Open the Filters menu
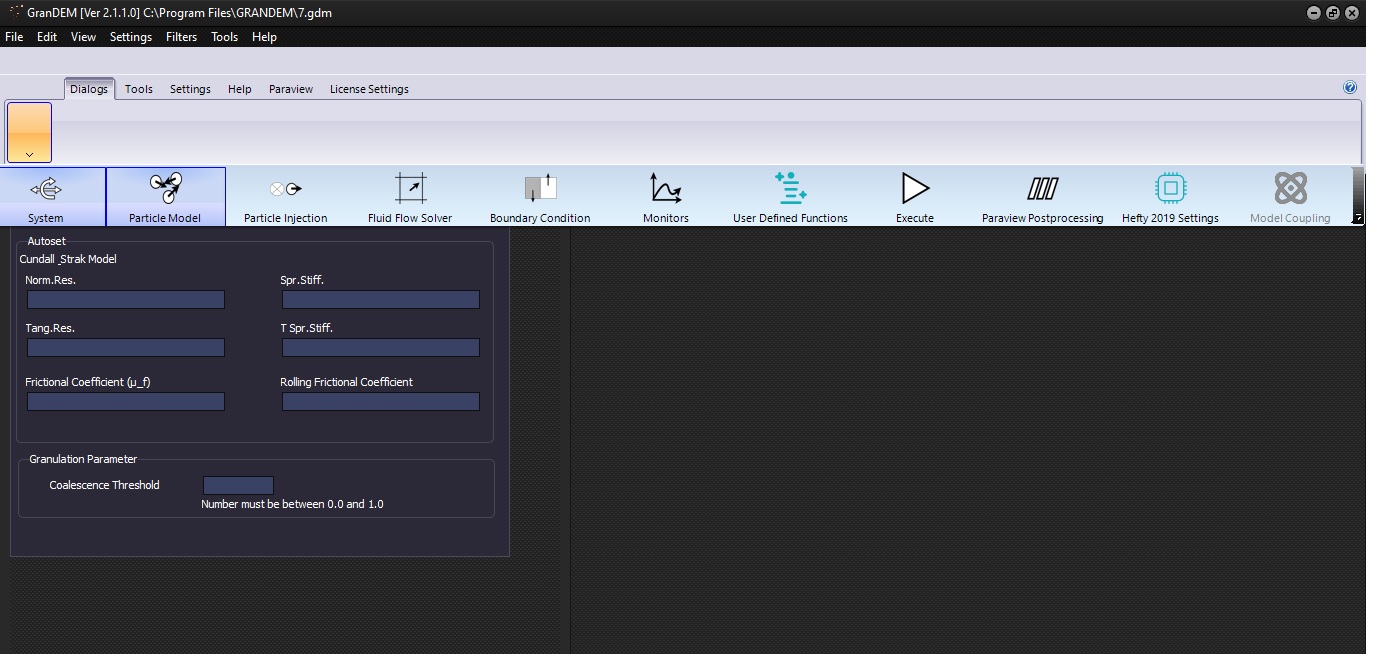Screen dimensions: 1374x654 pyautogui.click(x=181, y=37)
